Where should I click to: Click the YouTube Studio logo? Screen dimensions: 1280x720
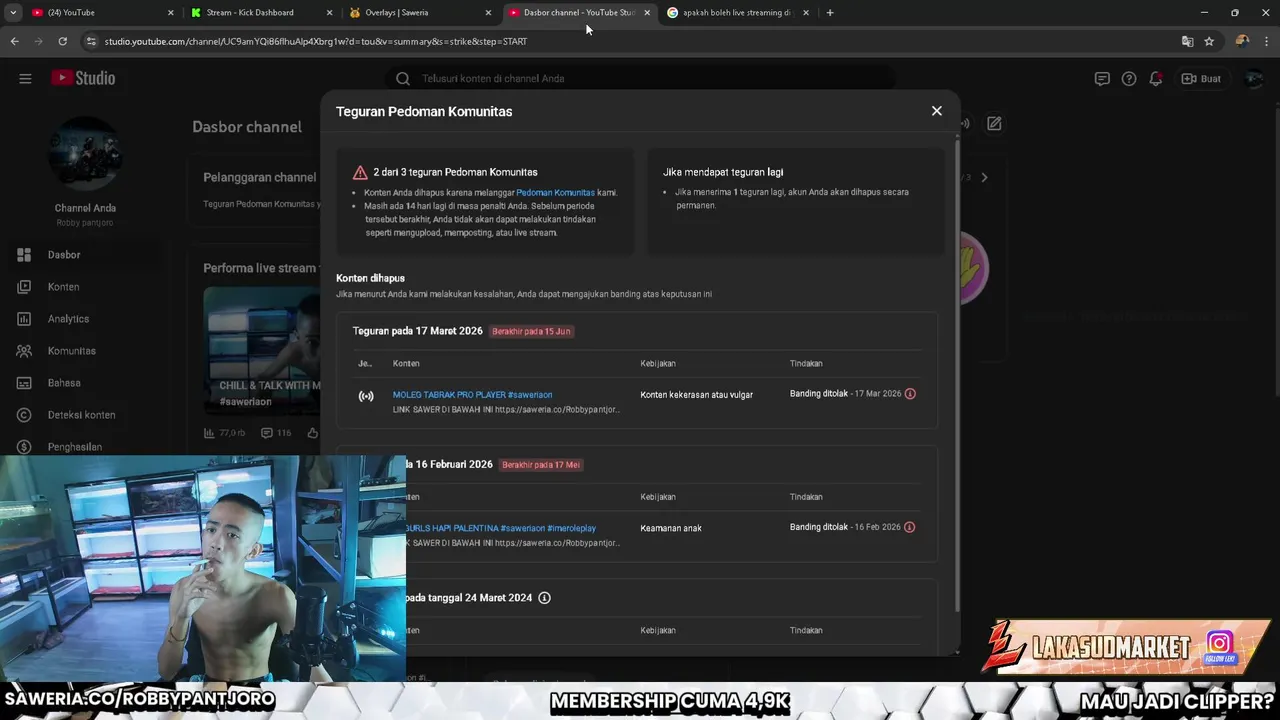tap(84, 78)
